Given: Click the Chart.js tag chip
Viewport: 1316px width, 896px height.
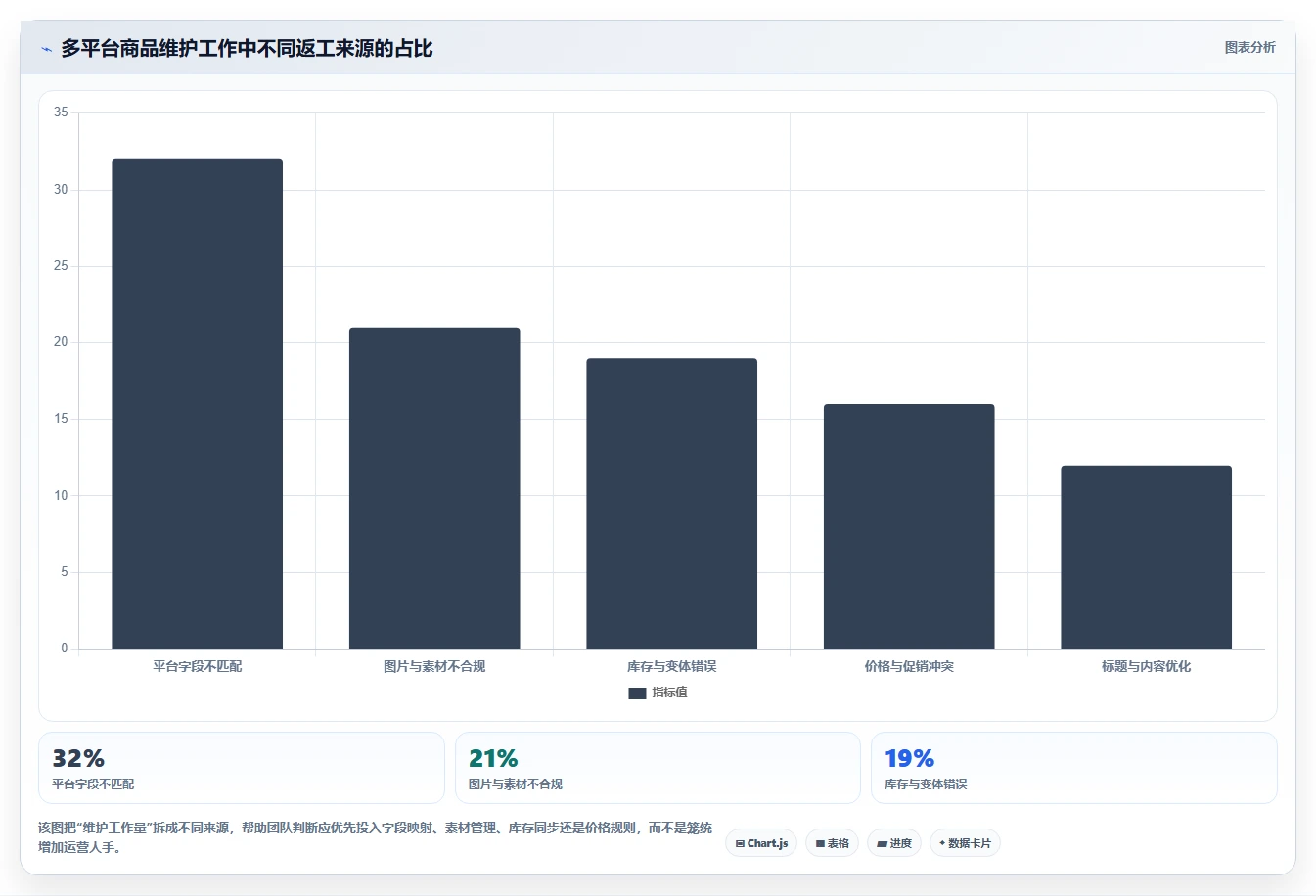Looking at the screenshot, I should [761, 843].
